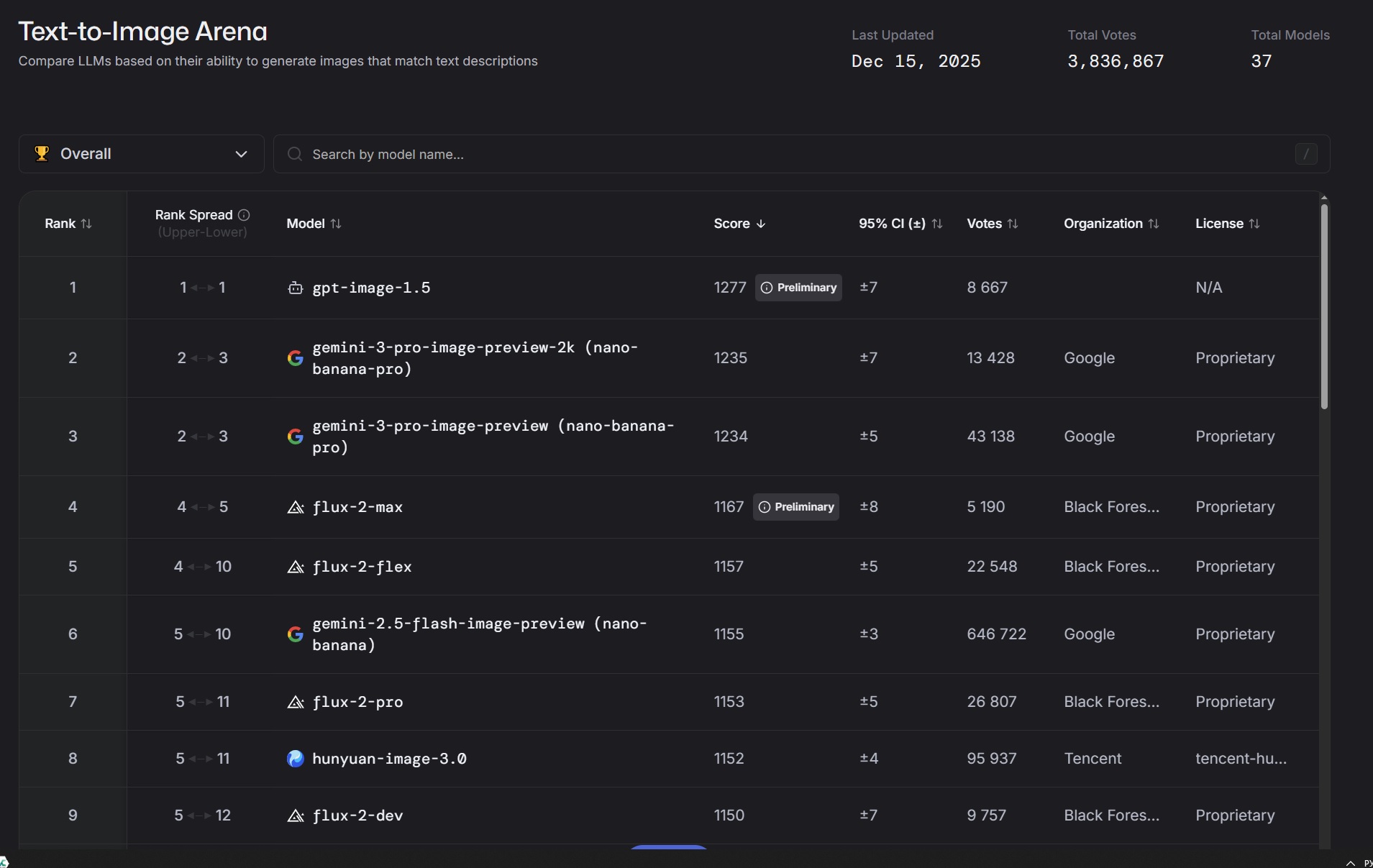This screenshot has height=868, width=1373.
Task: Show Rank Spread info tooltip icon
Action: click(x=244, y=215)
